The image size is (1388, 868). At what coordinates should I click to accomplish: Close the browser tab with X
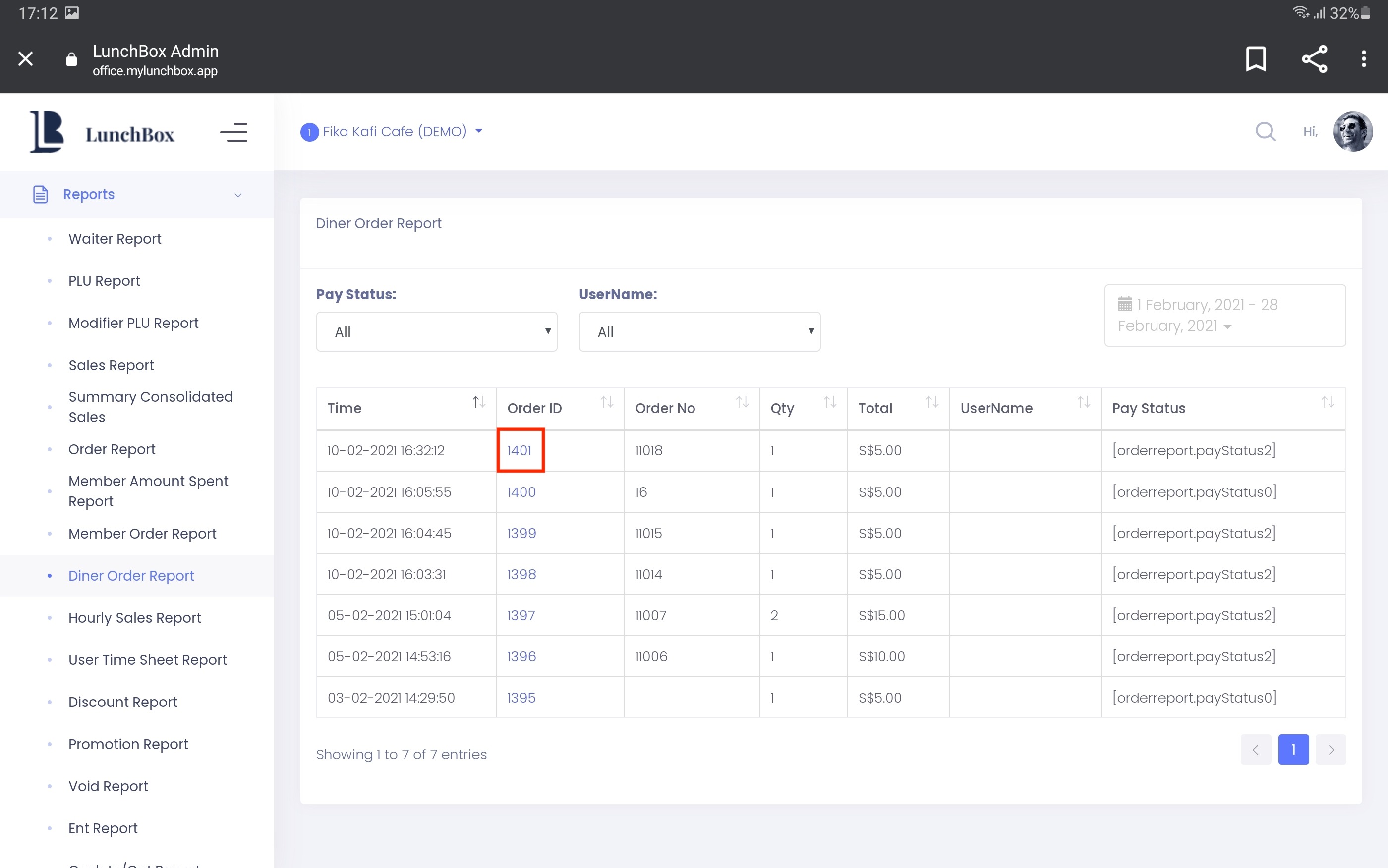tap(25, 58)
